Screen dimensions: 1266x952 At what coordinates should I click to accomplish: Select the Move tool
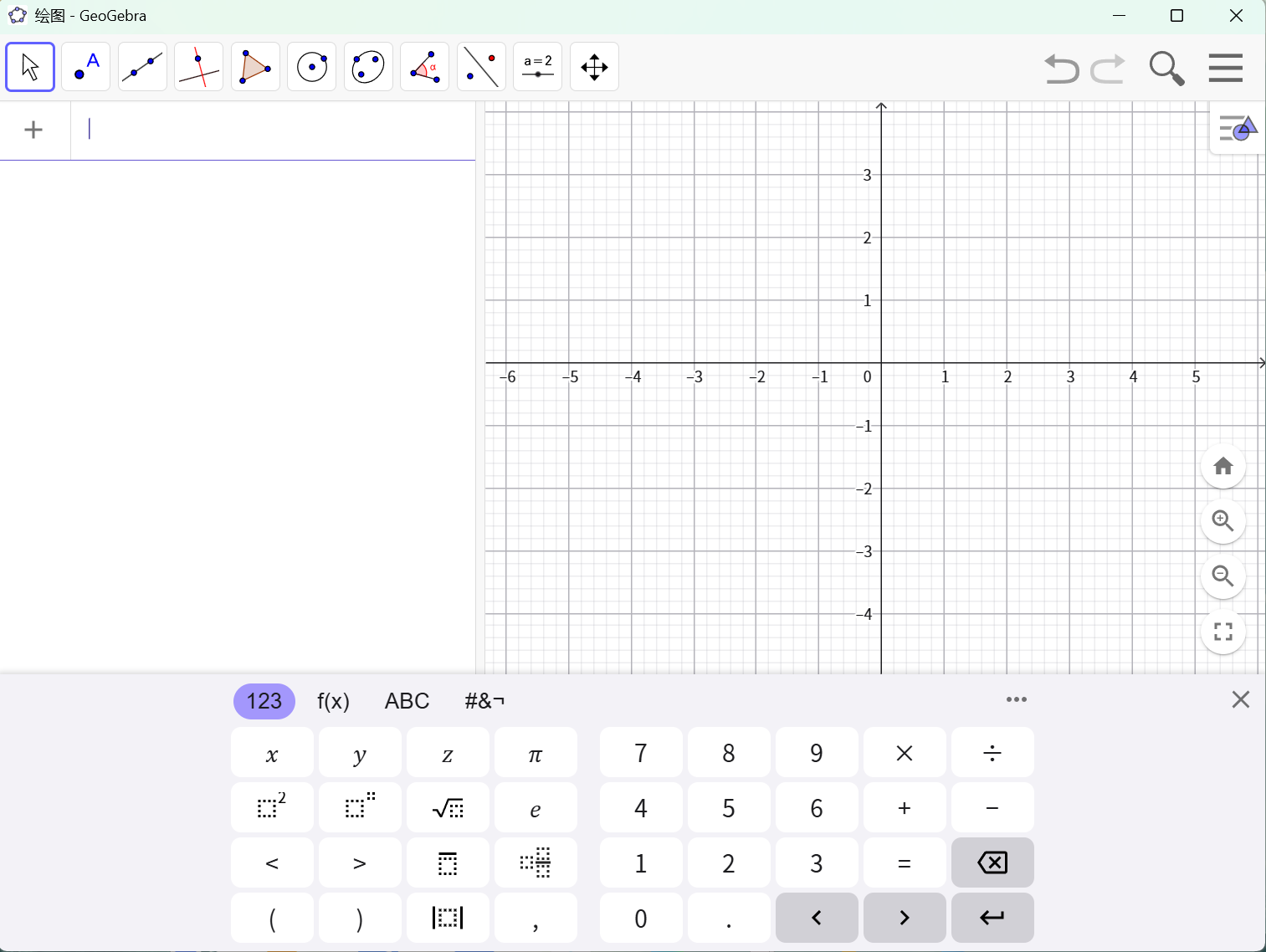click(29, 66)
